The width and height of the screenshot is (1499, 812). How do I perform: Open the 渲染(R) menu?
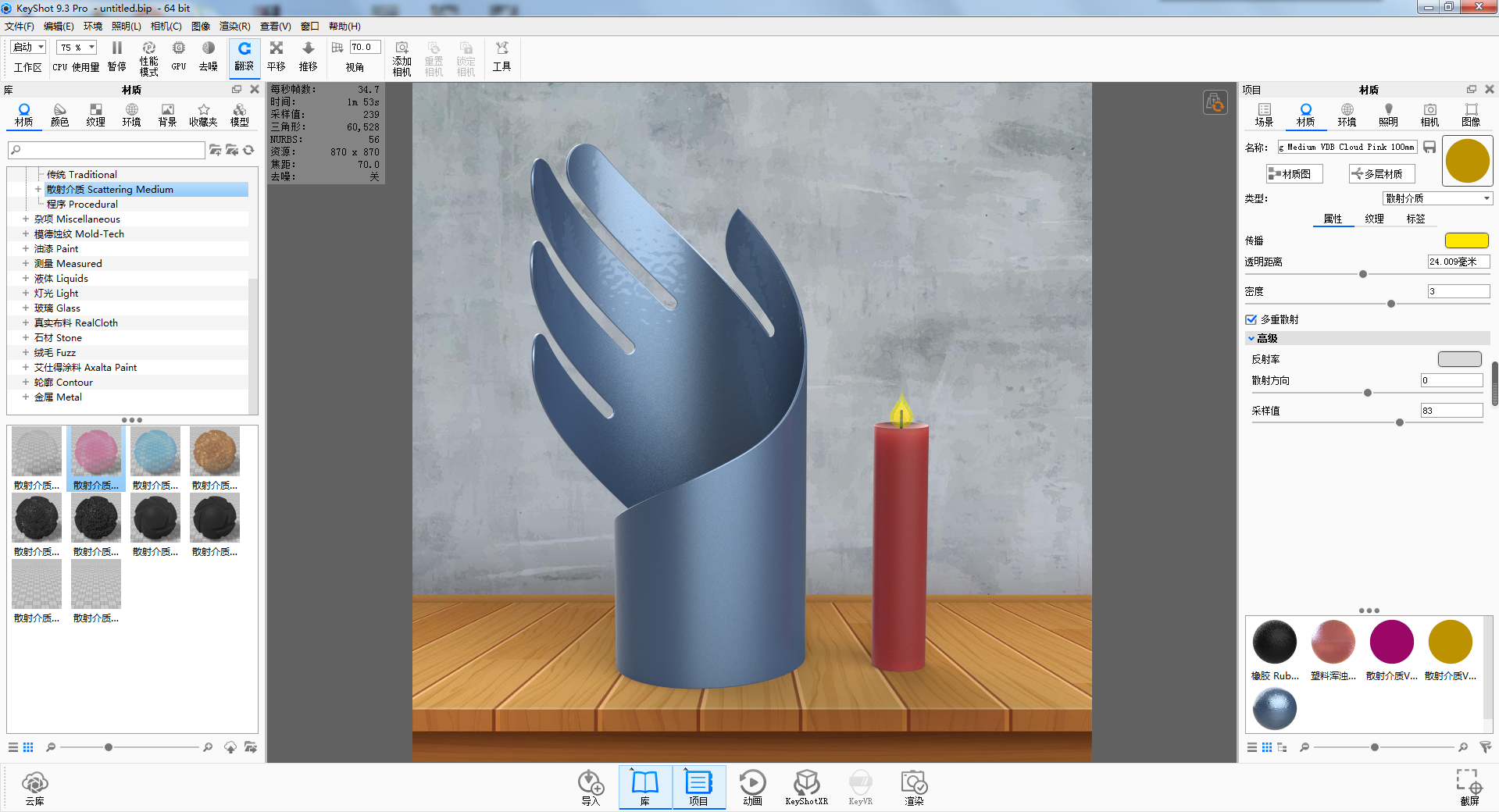[x=235, y=27]
